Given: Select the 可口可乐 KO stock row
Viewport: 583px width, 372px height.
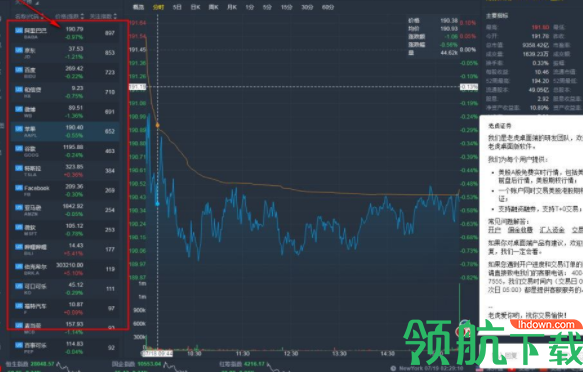Looking at the screenshot, I should coord(65,289).
